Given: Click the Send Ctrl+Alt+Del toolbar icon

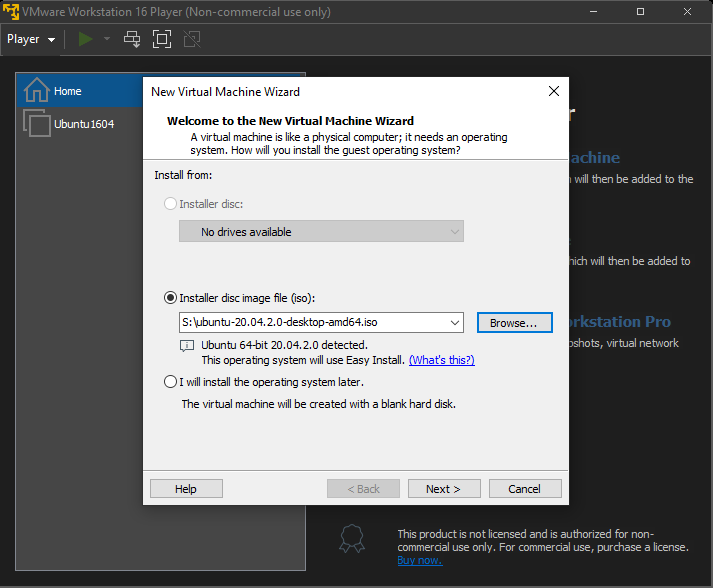Looking at the screenshot, I should (132, 39).
